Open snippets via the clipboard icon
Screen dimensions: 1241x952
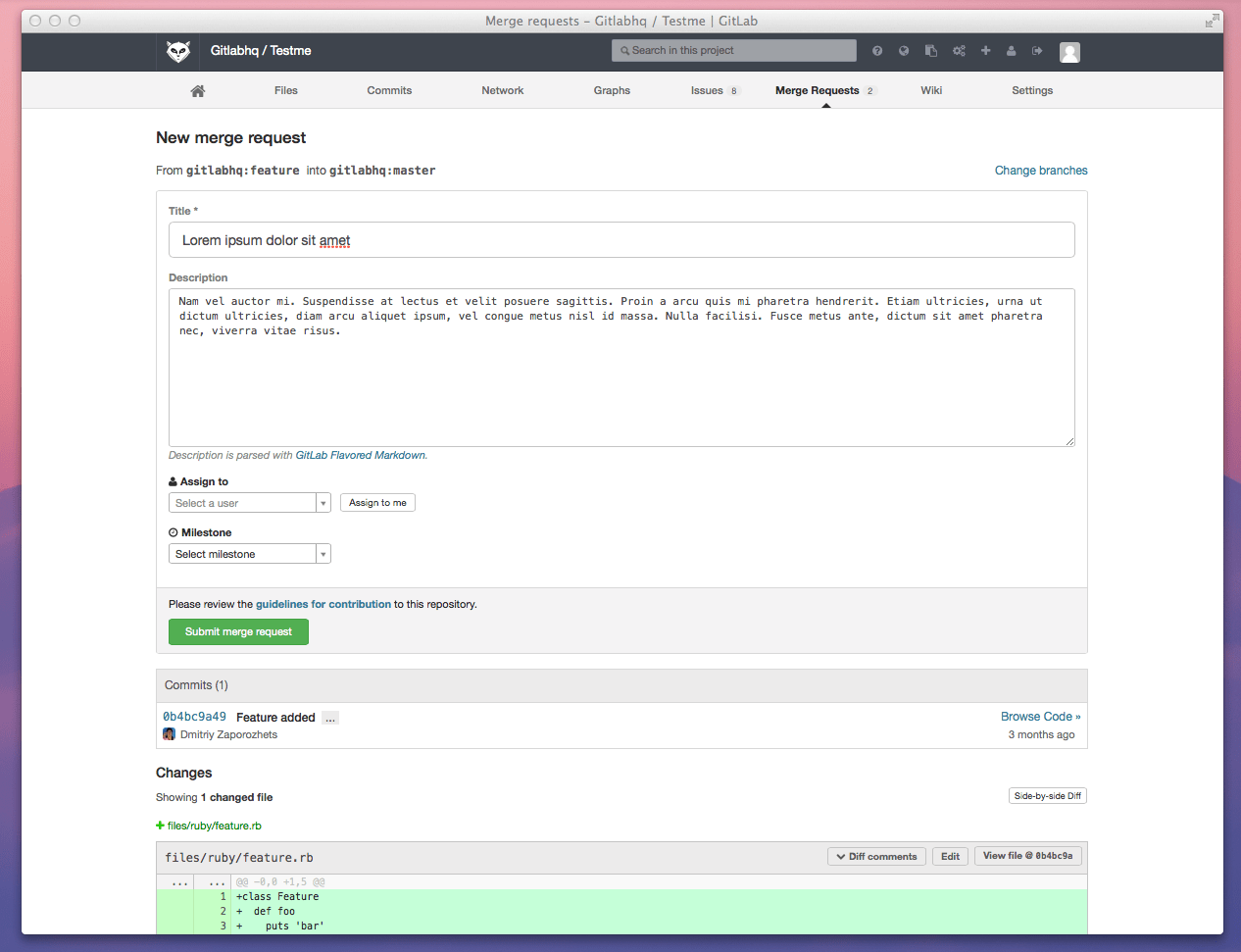[x=930, y=50]
